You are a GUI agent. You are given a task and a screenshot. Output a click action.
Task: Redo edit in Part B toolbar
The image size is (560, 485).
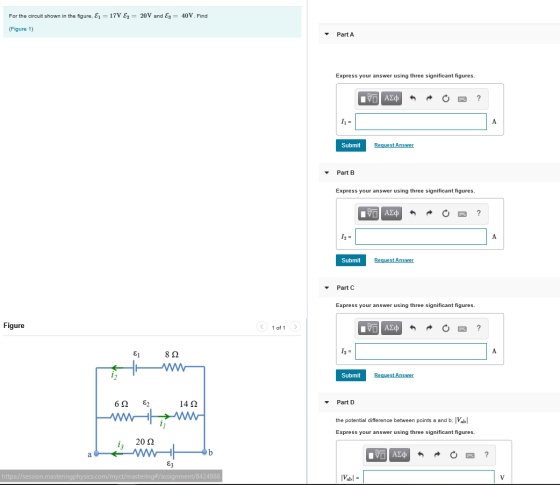coord(429,213)
